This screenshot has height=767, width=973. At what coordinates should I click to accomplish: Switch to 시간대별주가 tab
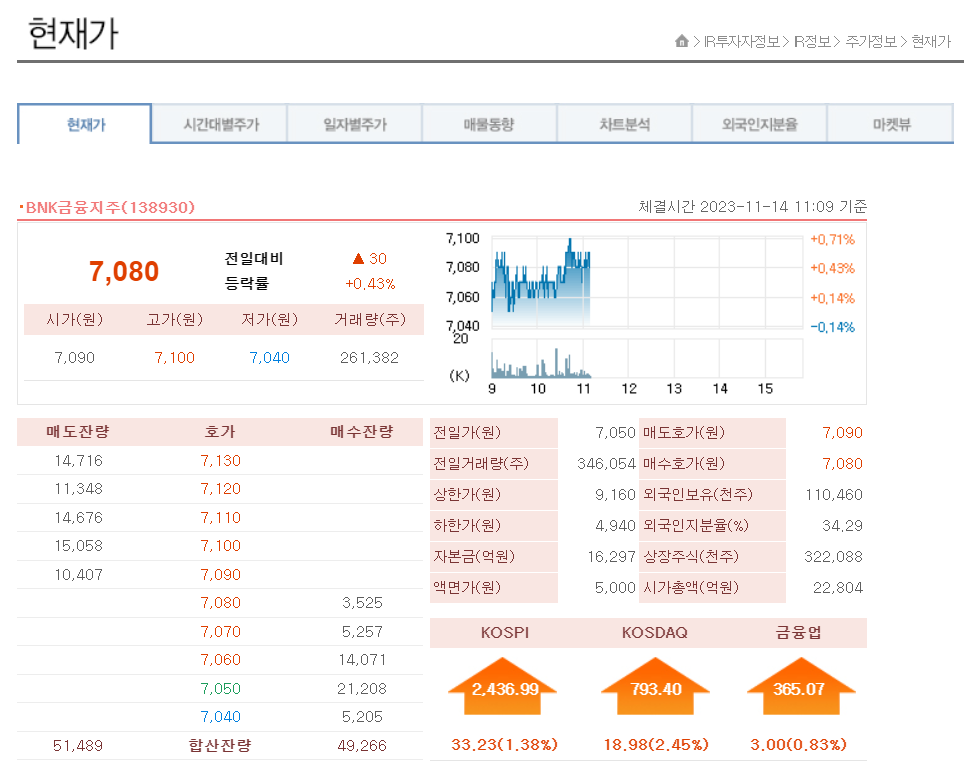(220, 124)
